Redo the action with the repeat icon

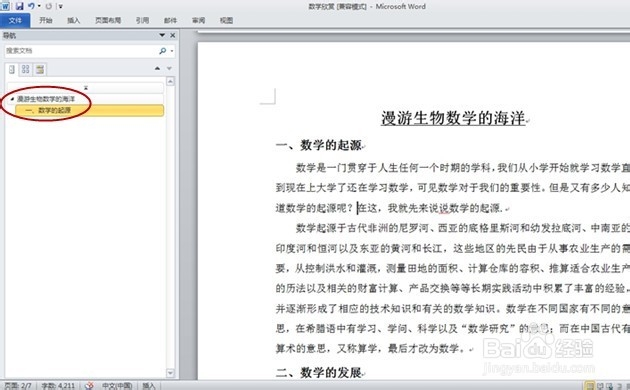(49, 6)
